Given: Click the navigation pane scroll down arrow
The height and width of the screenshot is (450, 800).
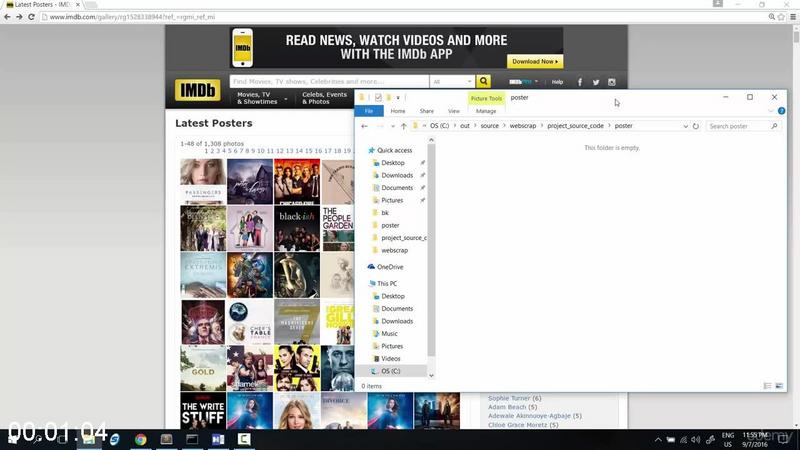Looking at the screenshot, I should [431, 376].
